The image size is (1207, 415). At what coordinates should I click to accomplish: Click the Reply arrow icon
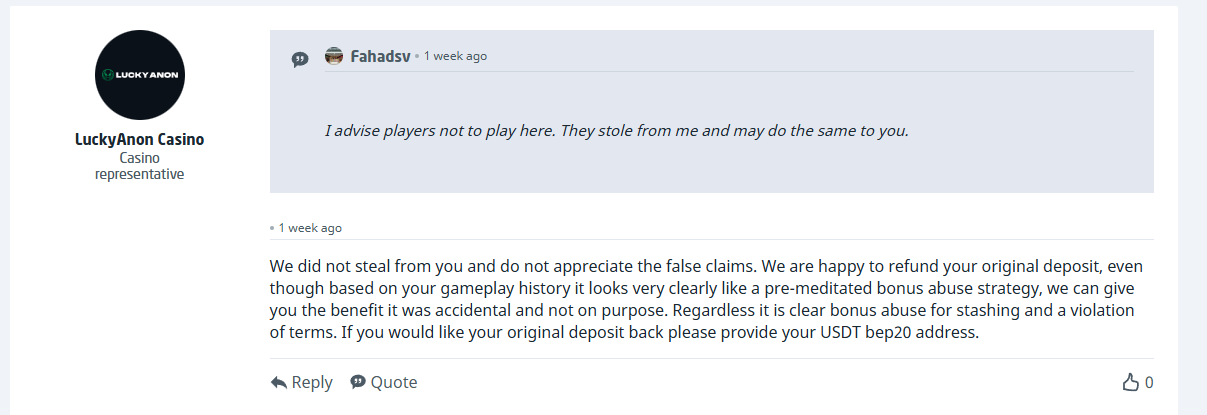(279, 382)
